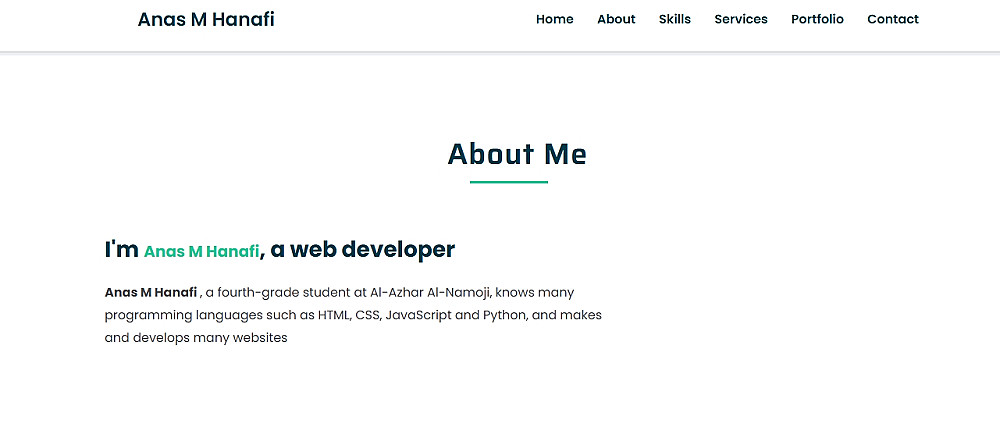This screenshot has width=1000, height=427.
Task: Jump to Skills in the navigation
Action: (x=675, y=19)
